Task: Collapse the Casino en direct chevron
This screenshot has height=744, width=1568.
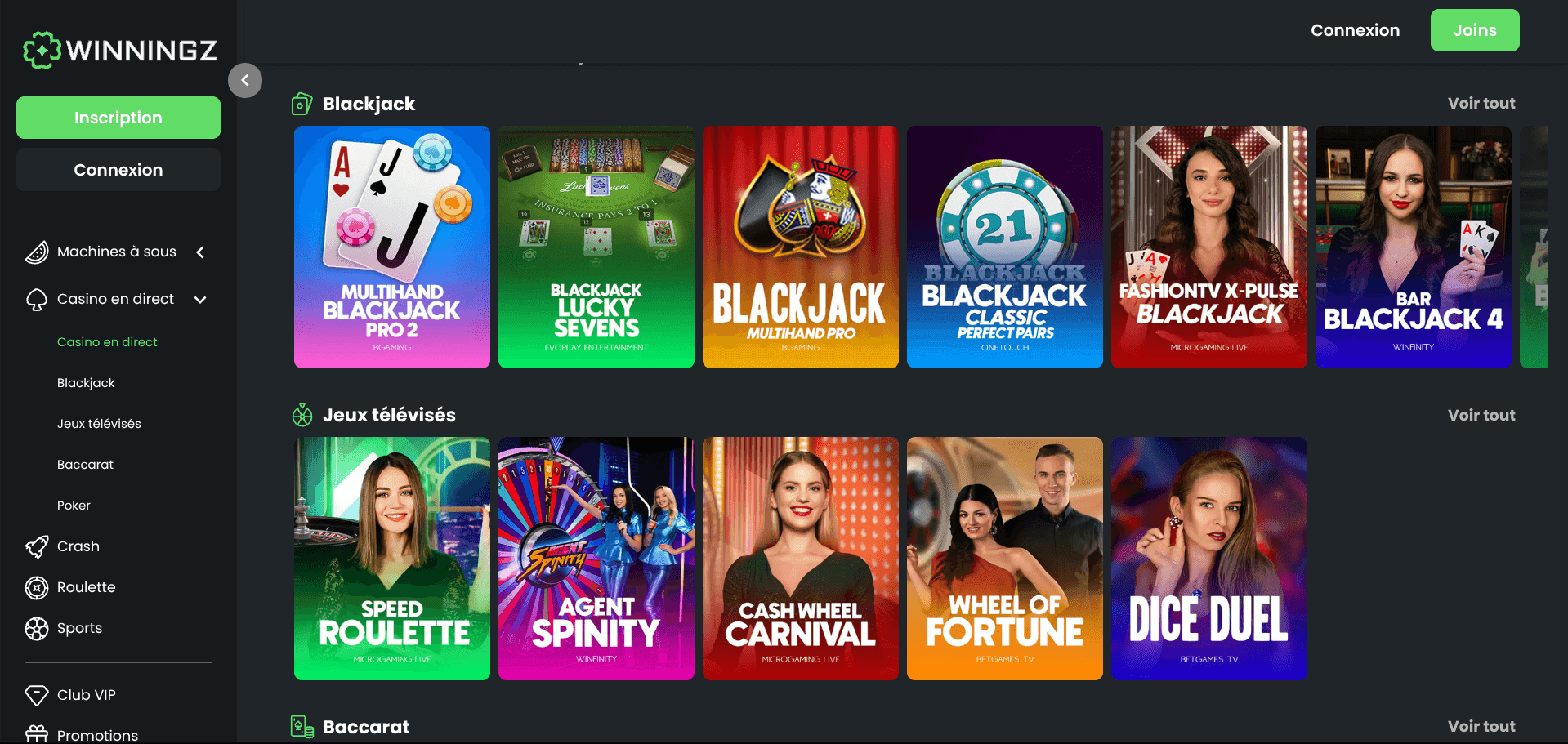Action: [200, 300]
